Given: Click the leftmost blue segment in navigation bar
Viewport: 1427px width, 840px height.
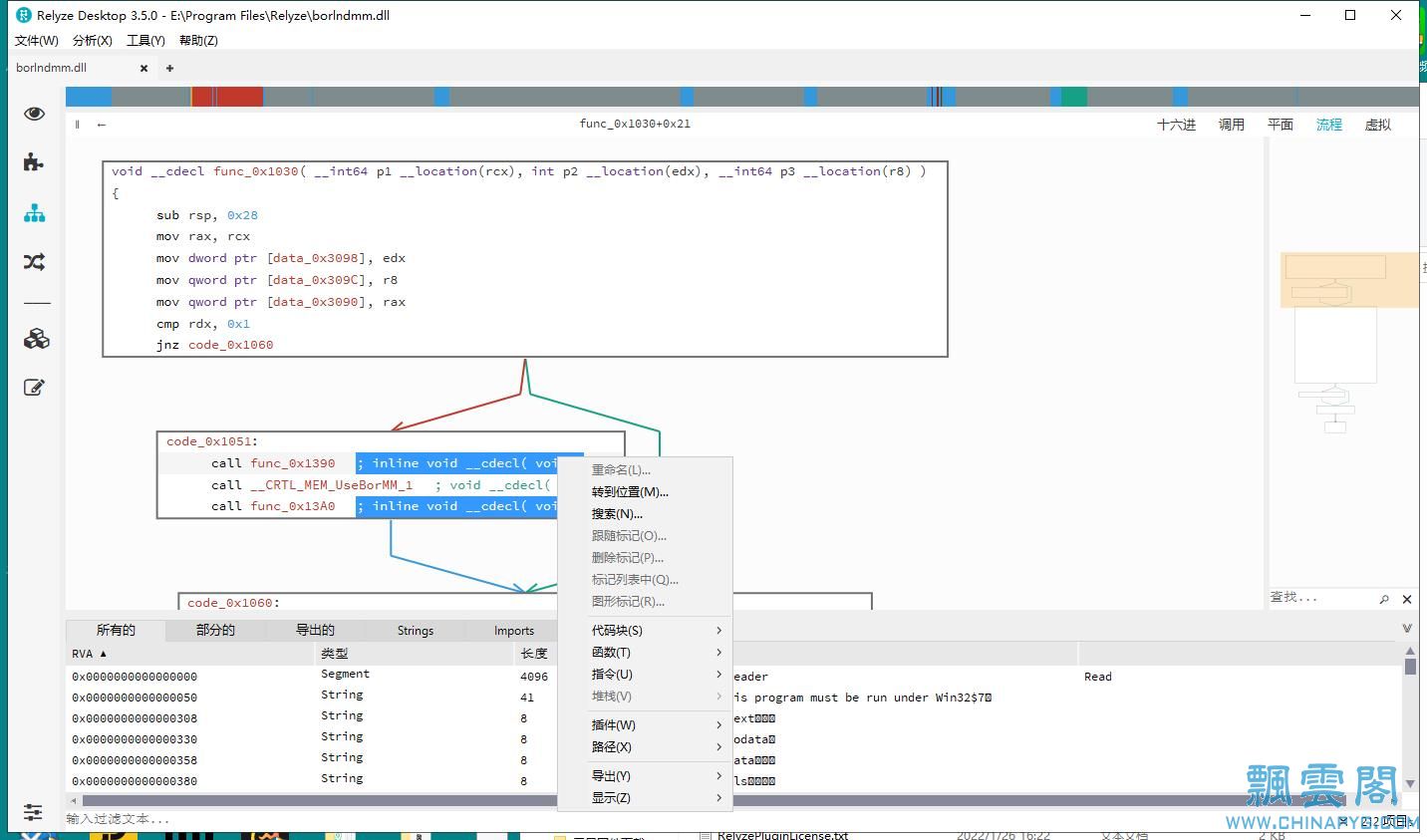Looking at the screenshot, I should tap(89, 97).
